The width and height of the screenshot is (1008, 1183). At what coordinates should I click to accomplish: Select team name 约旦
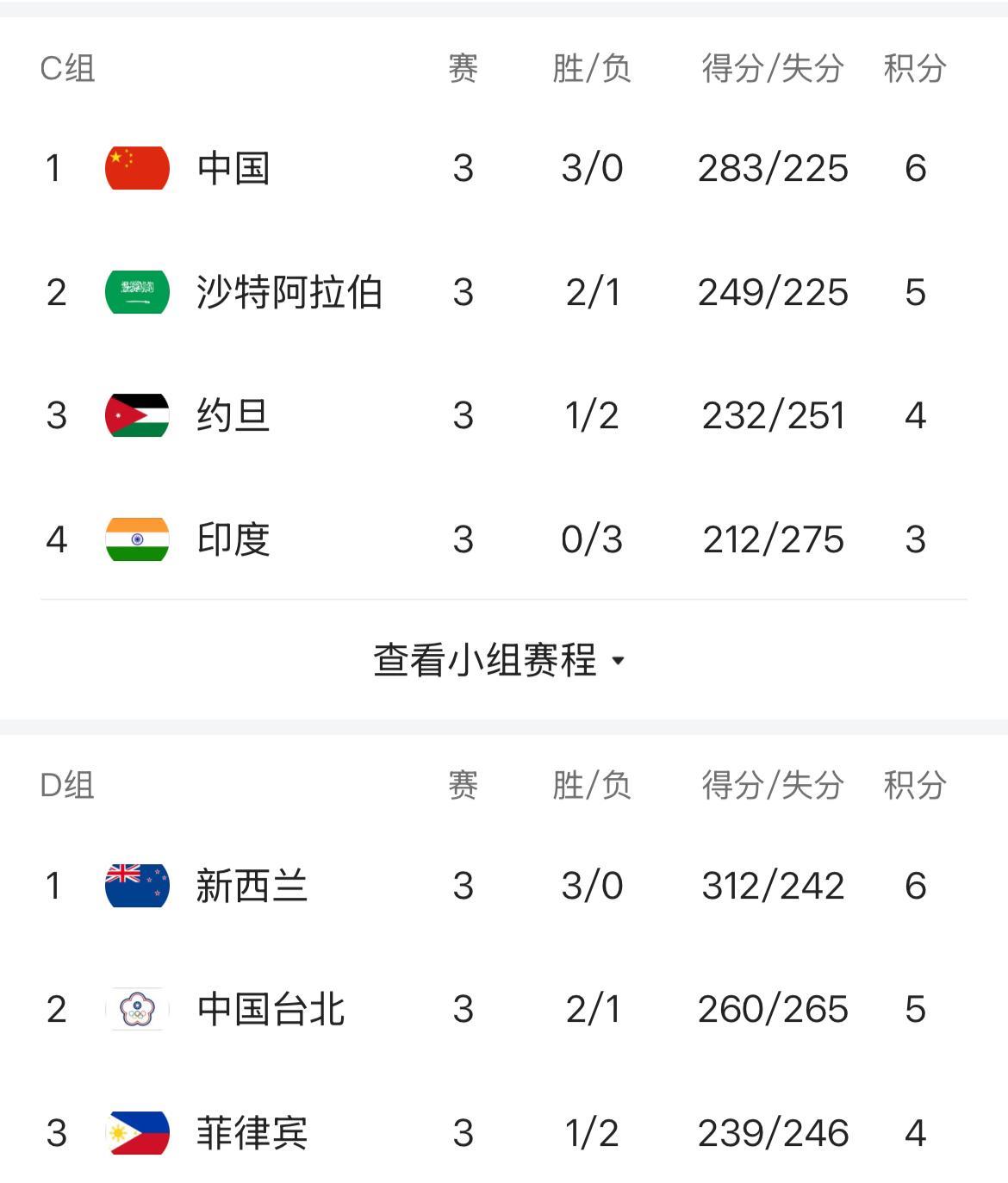click(233, 415)
